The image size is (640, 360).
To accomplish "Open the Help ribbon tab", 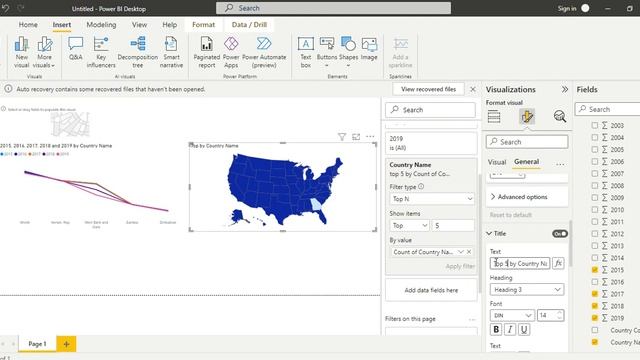I will 169,24.
